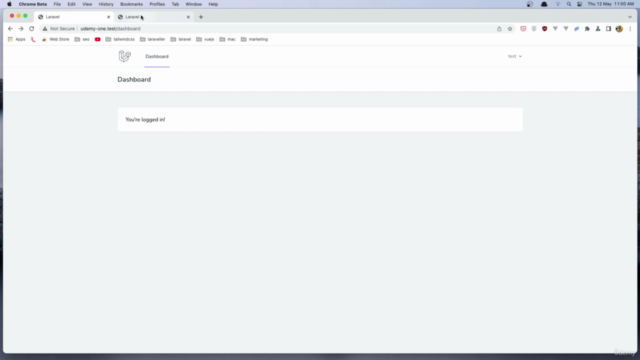640x360 pixels.
Task: Go back with the browser back arrow
Action: tap(10, 29)
